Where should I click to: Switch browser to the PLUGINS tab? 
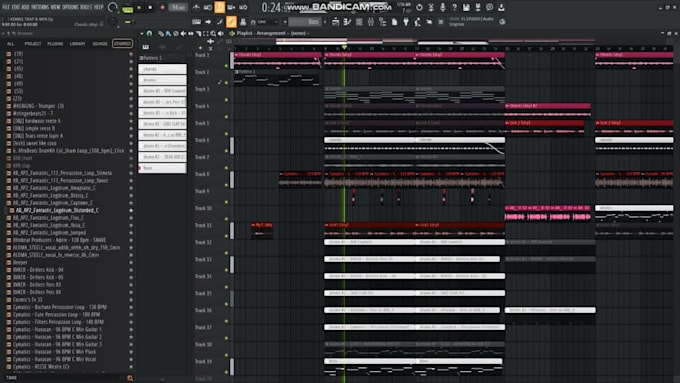coord(55,44)
